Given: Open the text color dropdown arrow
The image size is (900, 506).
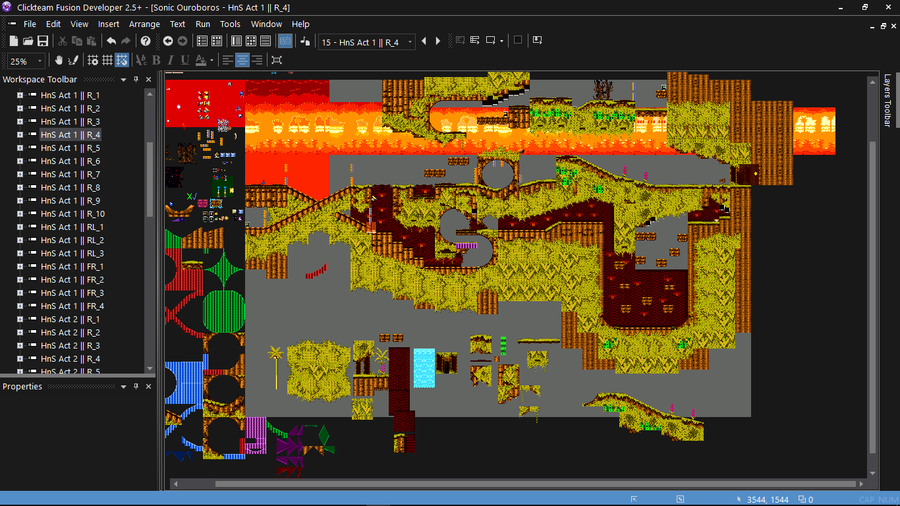Looking at the screenshot, I should [212, 60].
